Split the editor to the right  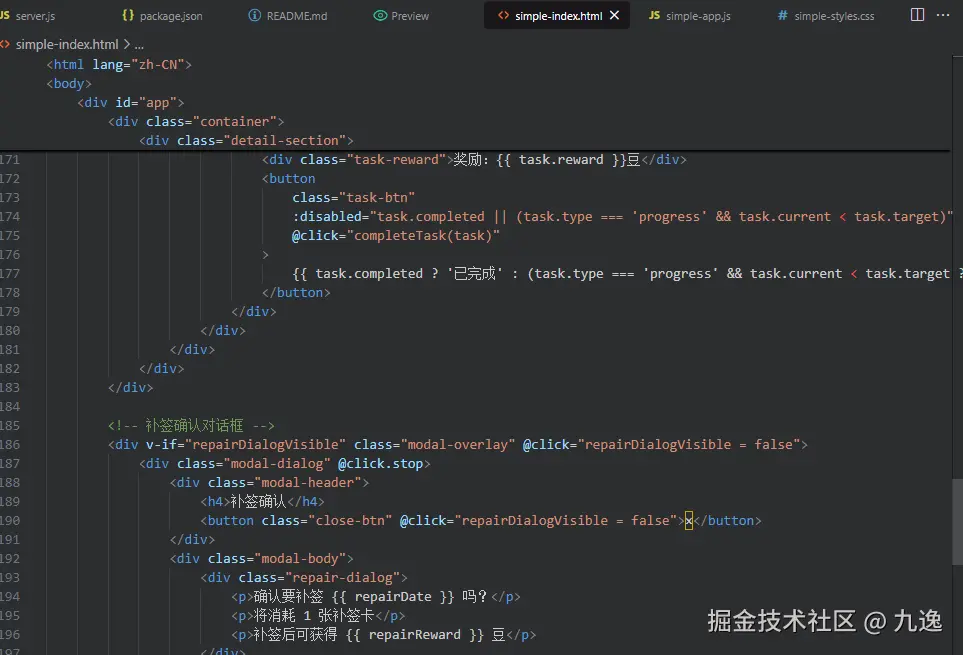coord(917,15)
